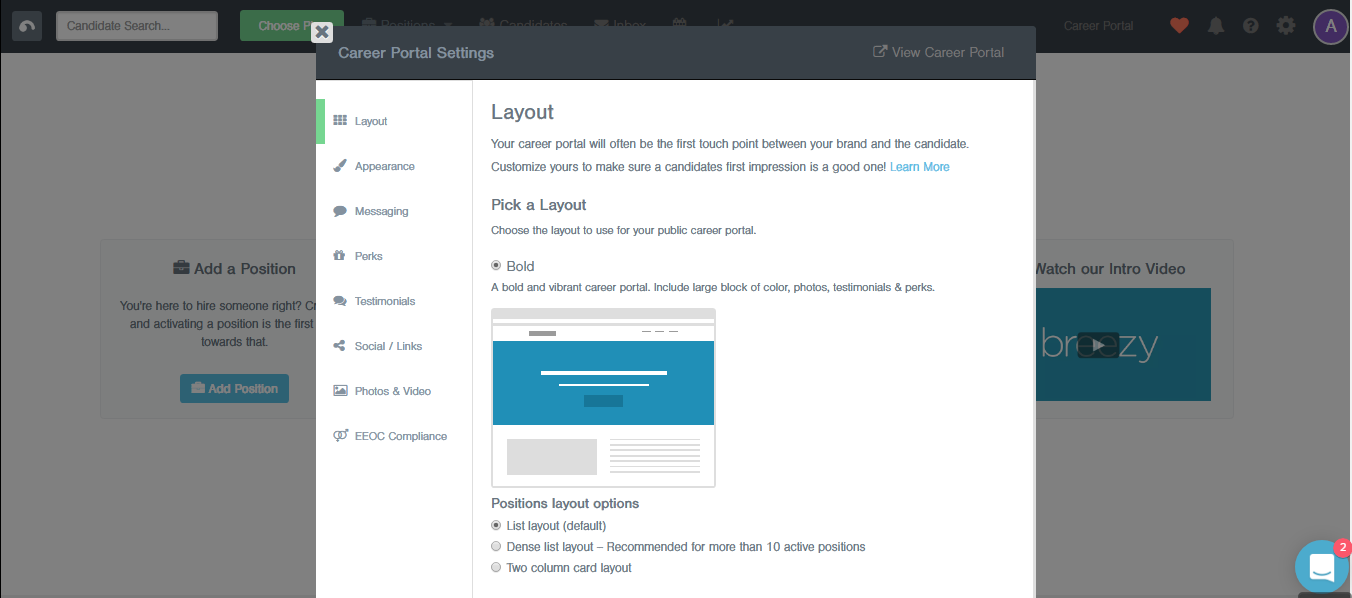Viewport: 1352px width, 598px height.
Task: Play the Breezy intro video
Action: [1098, 345]
